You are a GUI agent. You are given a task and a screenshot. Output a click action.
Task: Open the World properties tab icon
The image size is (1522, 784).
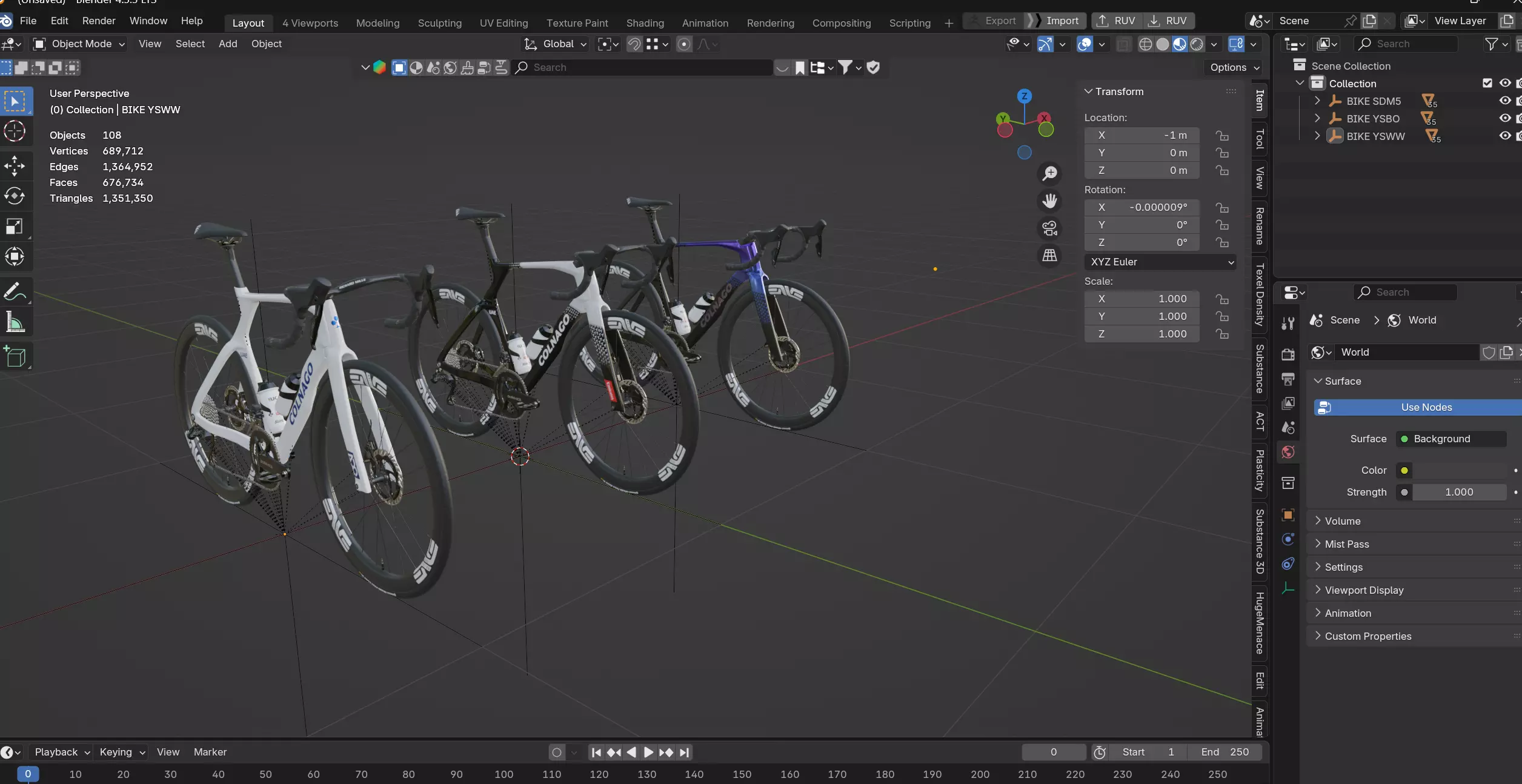point(1288,453)
